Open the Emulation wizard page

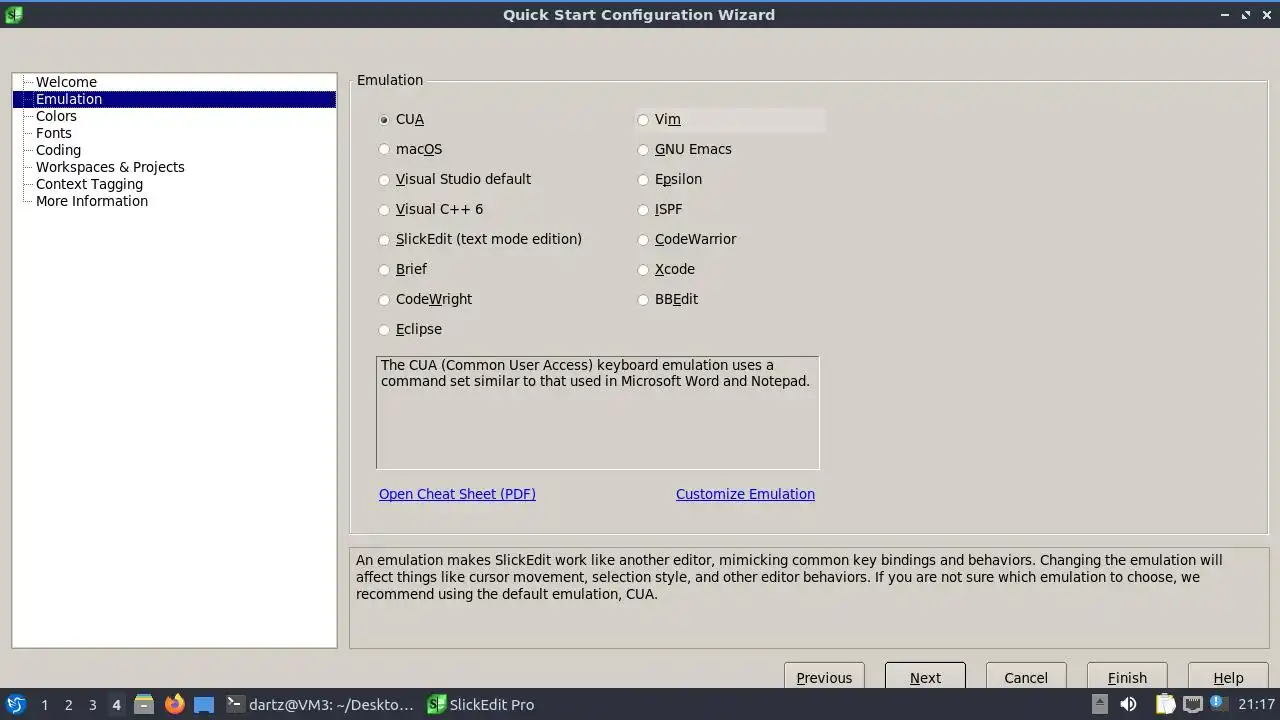[x=69, y=99]
